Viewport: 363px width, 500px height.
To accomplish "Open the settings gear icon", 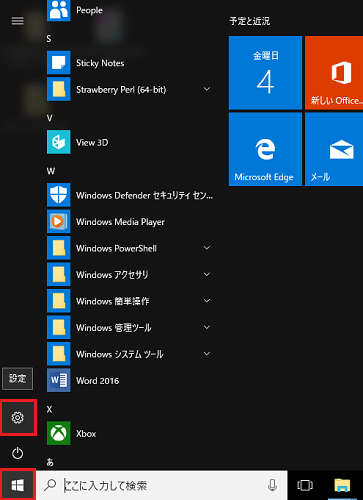I will (x=18, y=418).
